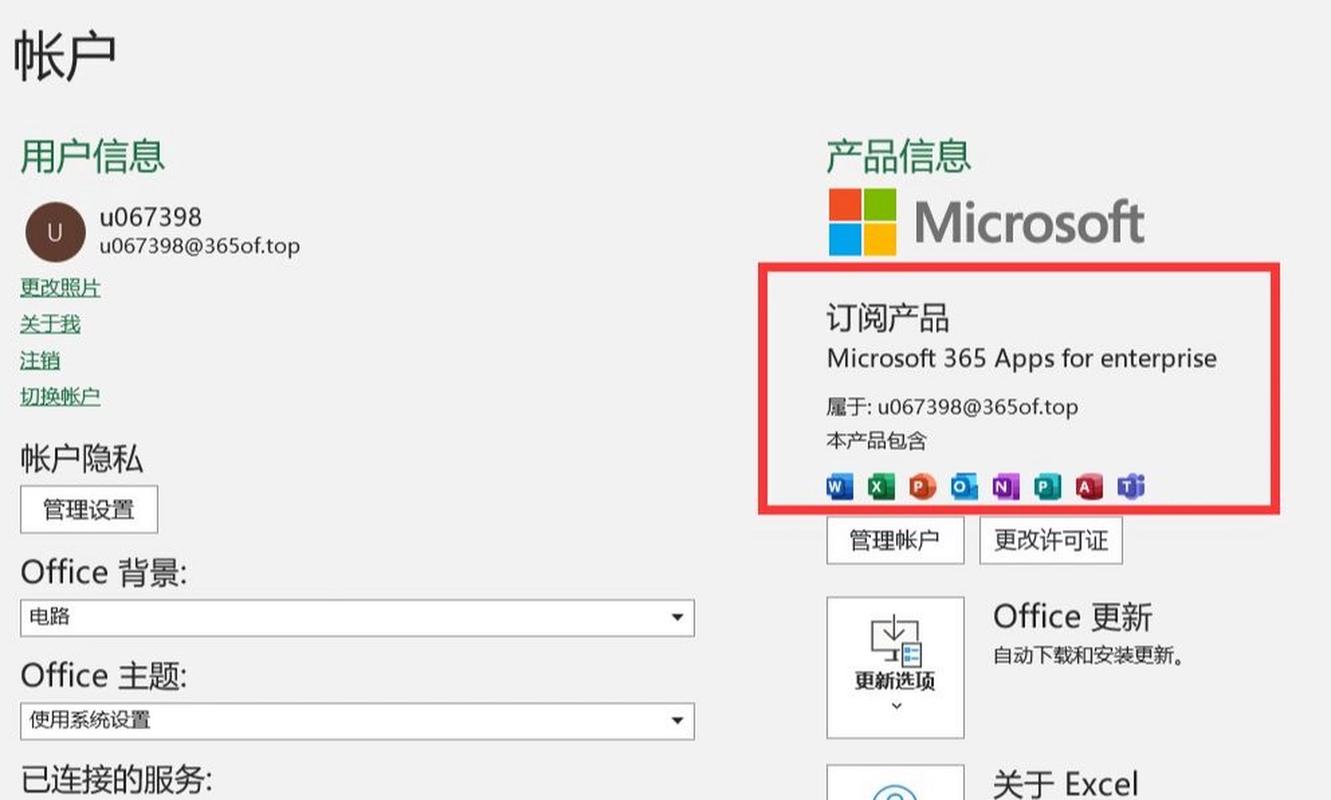Click the 切换帐户 switch account link
This screenshot has height=800, width=1331.
(x=61, y=396)
